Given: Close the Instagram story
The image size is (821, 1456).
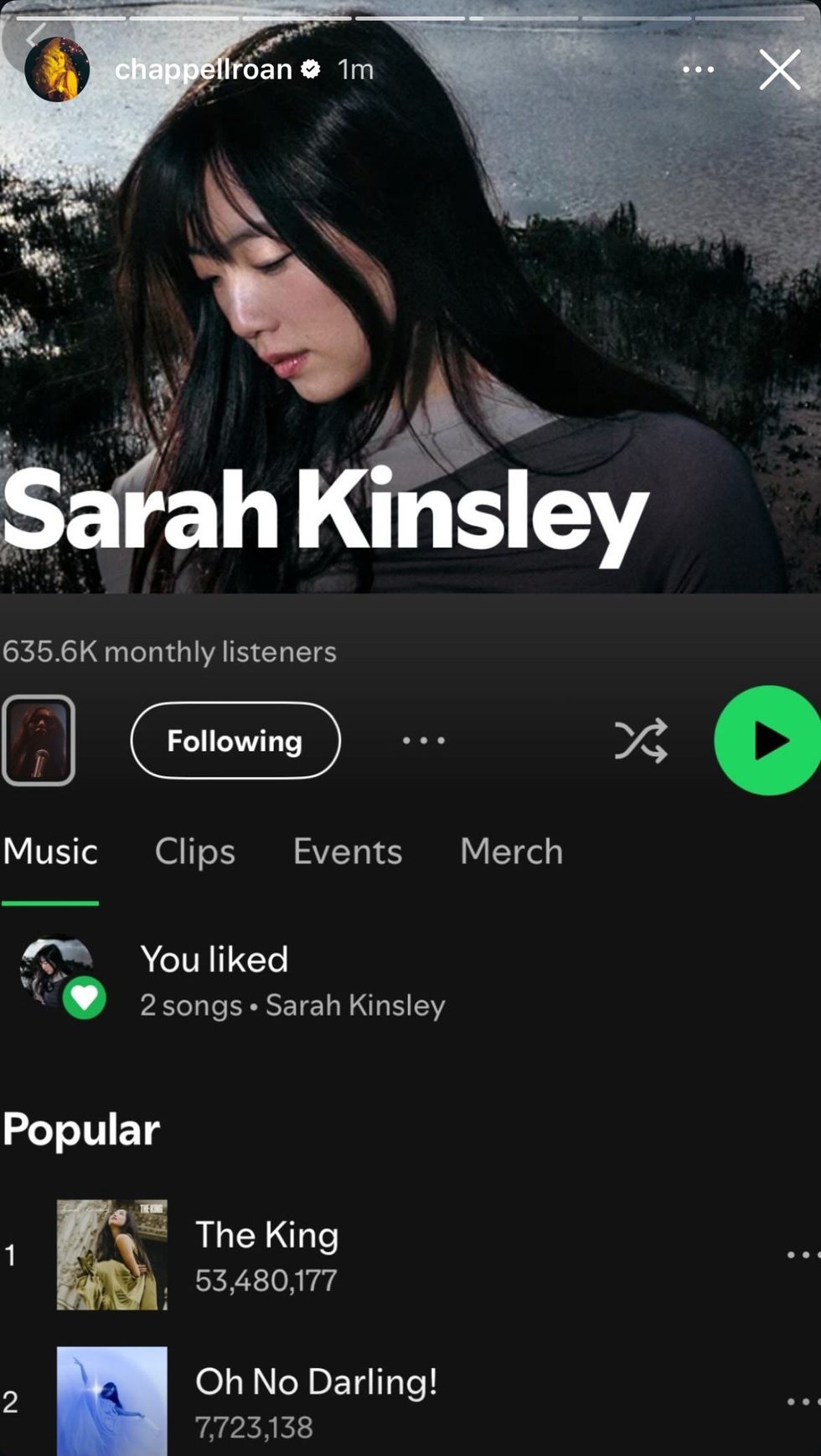Looking at the screenshot, I should [x=780, y=69].
